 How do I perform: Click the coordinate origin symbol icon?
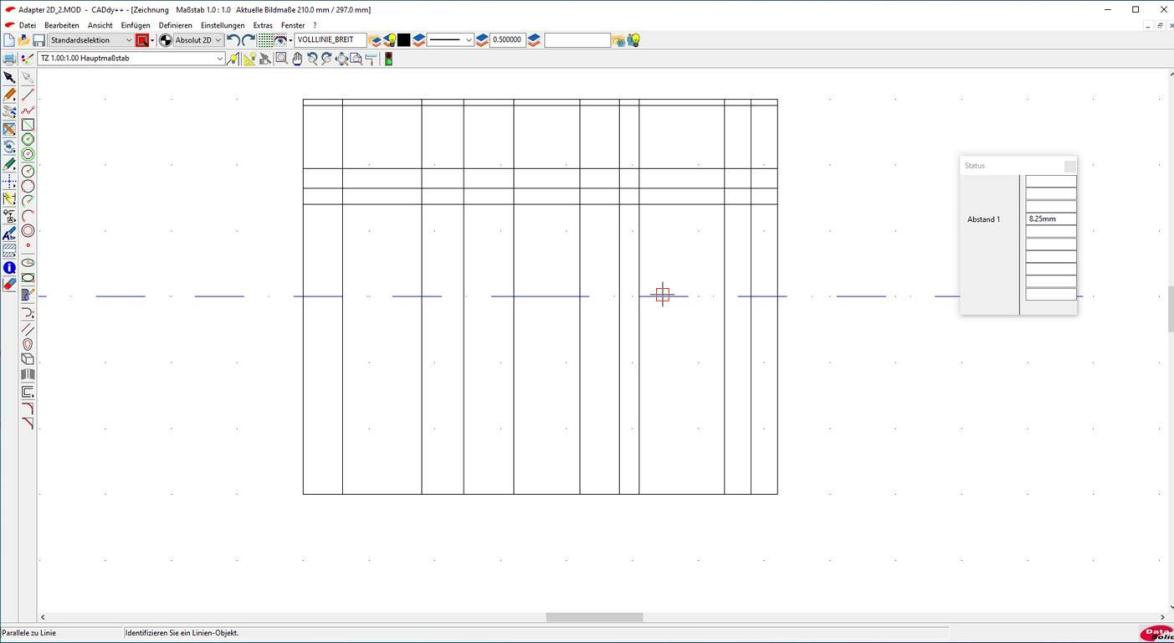(x=165, y=40)
